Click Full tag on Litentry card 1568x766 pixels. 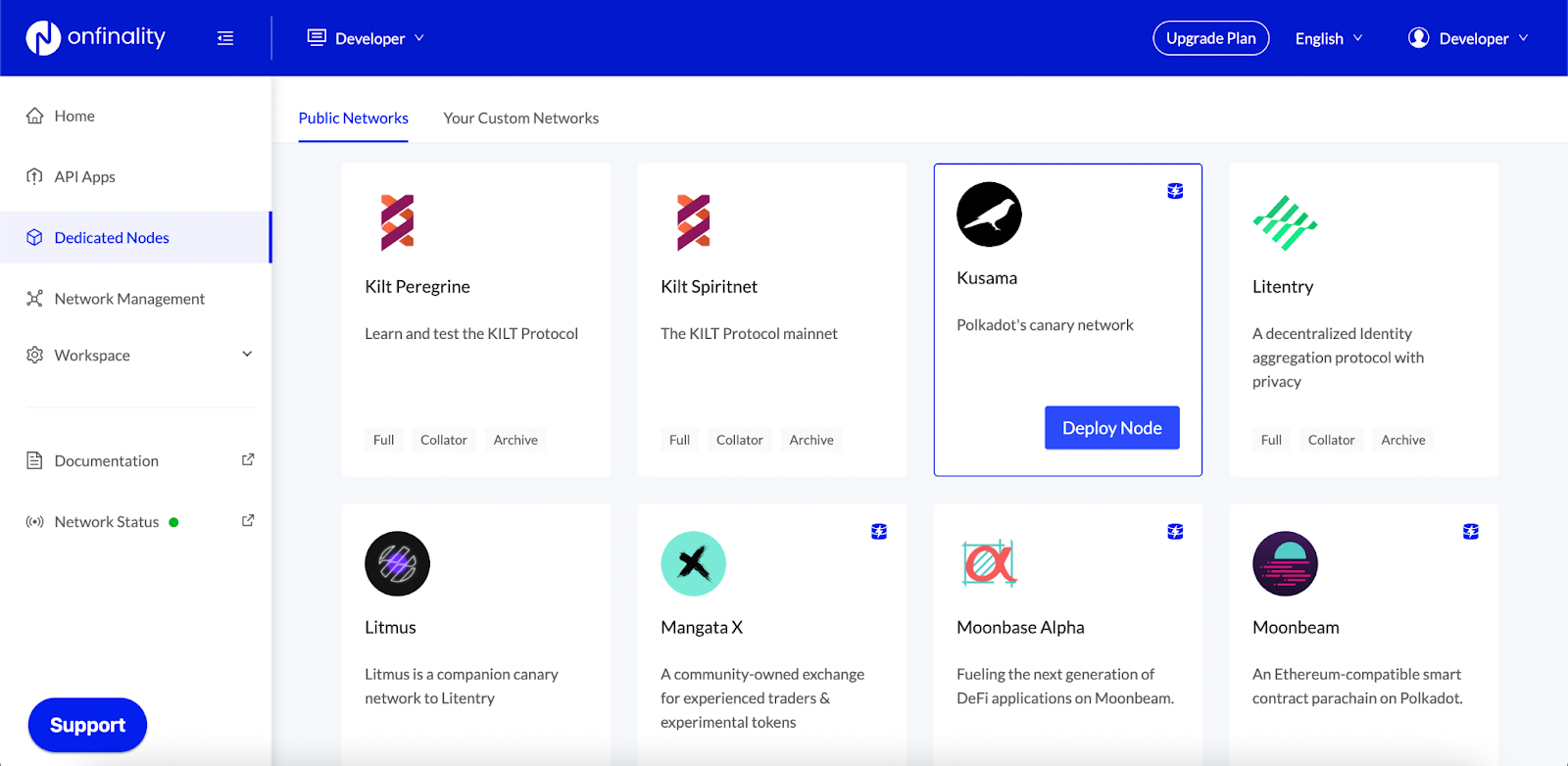pos(1272,440)
